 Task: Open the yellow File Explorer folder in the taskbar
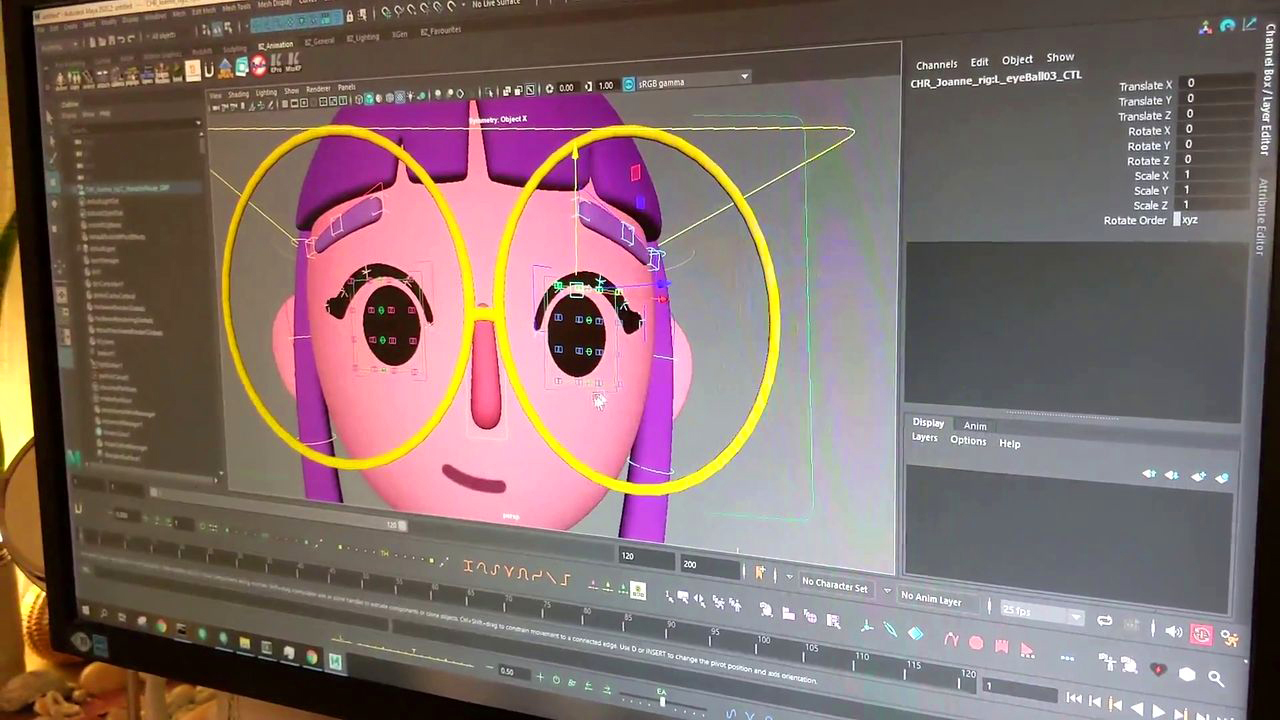click(x=245, y=645)
